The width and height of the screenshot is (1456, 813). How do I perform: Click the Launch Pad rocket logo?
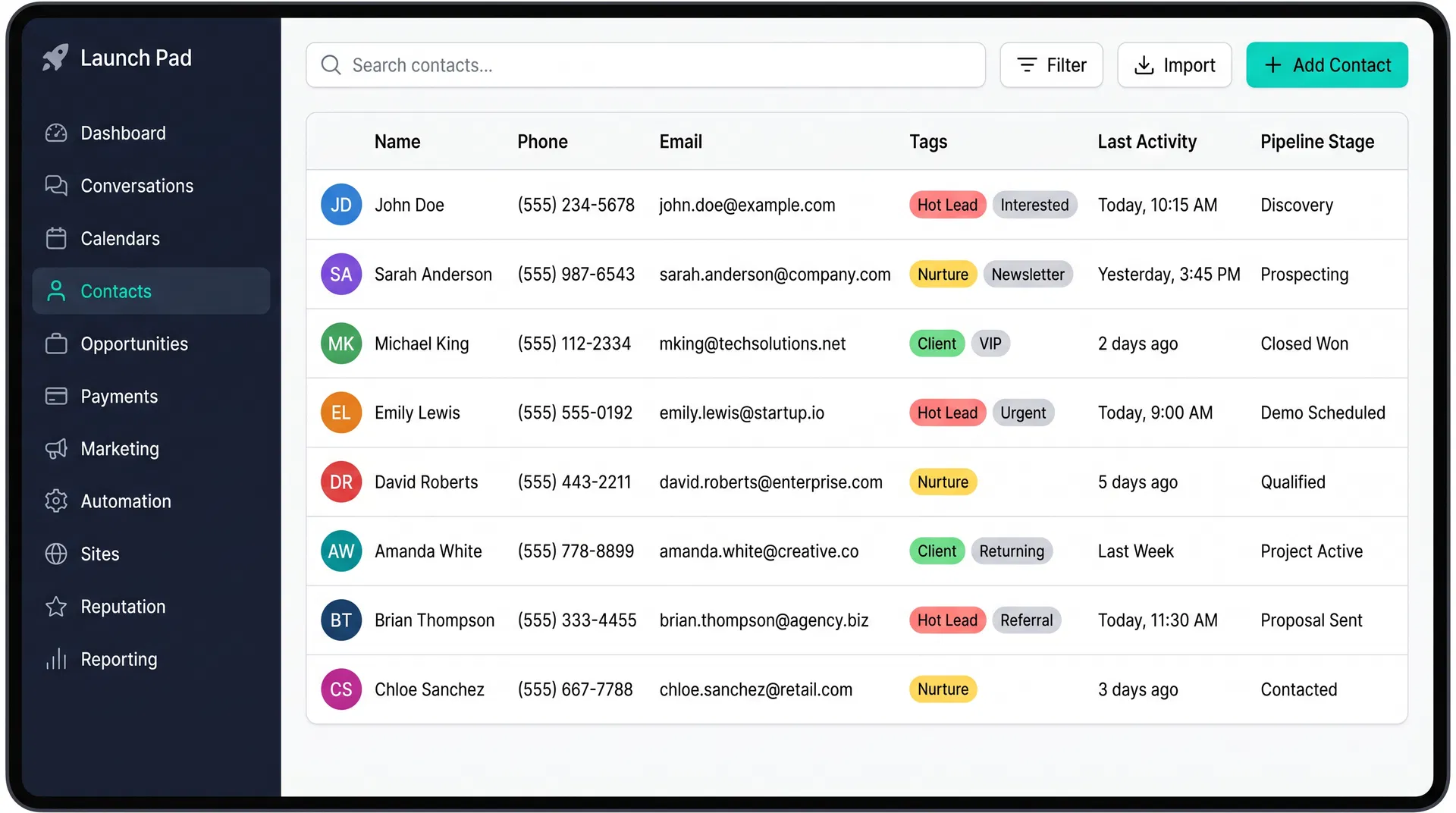pyautogui.click(x=55, y=57)
